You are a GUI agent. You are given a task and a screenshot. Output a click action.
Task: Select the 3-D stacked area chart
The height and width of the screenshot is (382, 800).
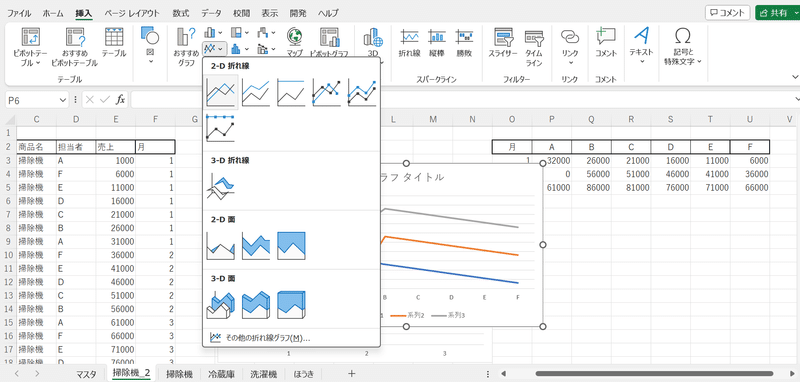256,305
